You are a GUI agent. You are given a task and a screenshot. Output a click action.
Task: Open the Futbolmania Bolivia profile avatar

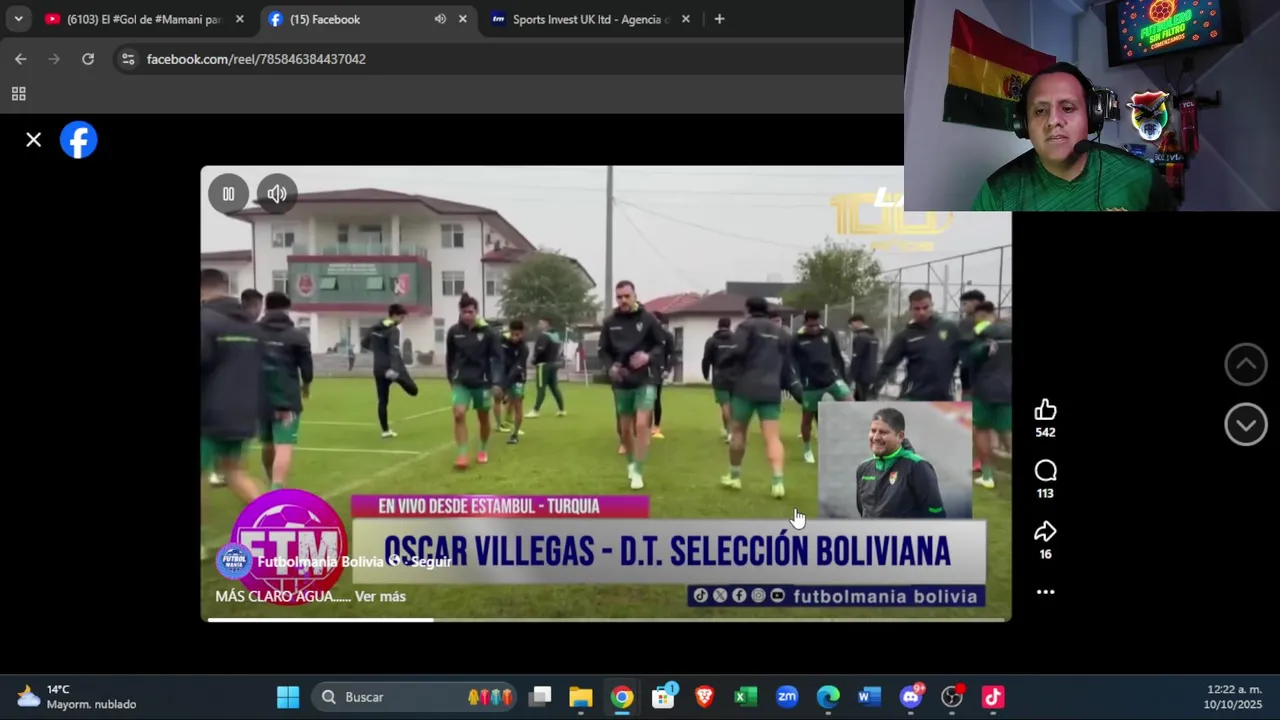tap(233, 562)
